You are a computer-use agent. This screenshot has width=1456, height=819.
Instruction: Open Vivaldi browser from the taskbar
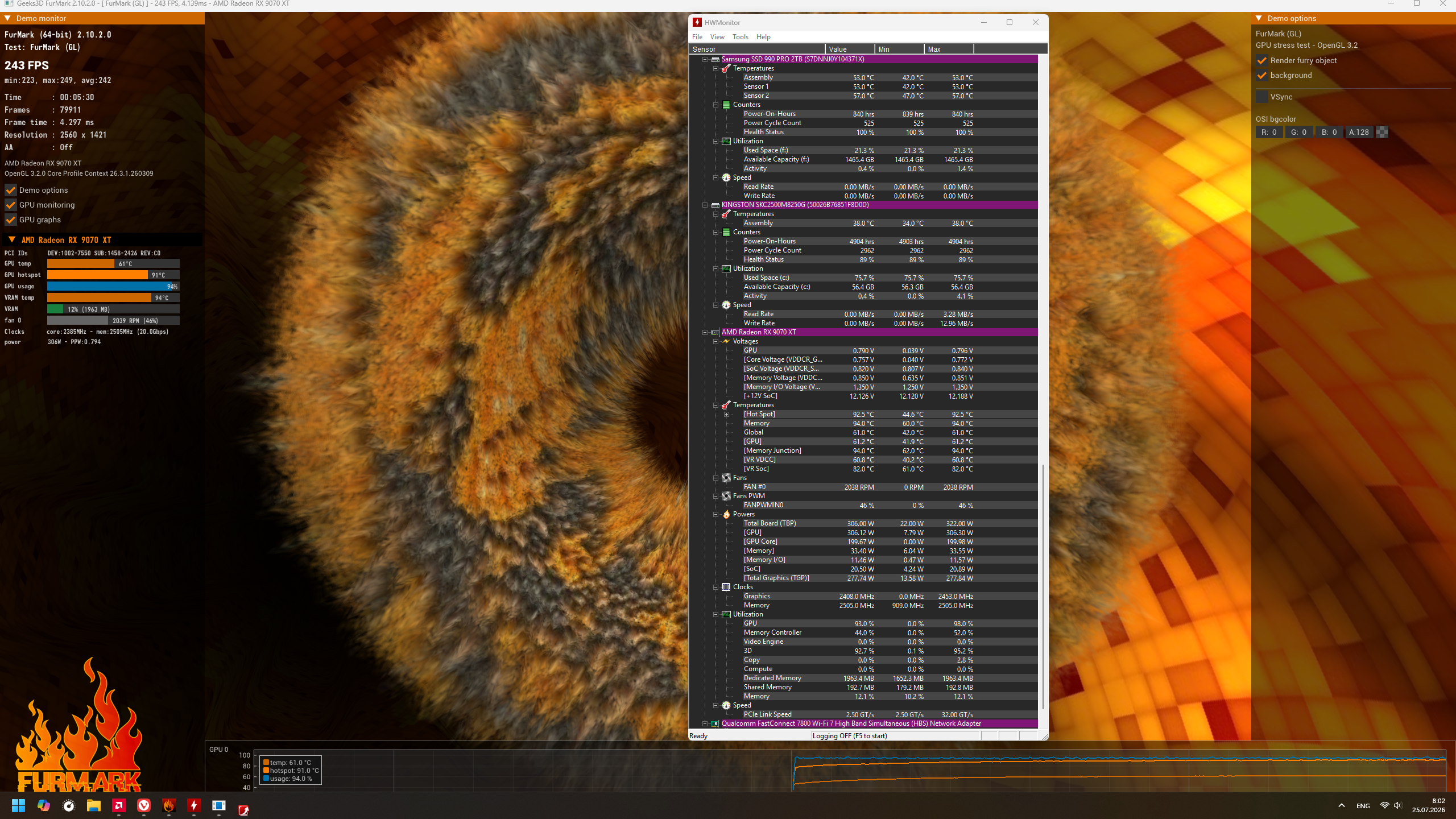tap(144, 805)
